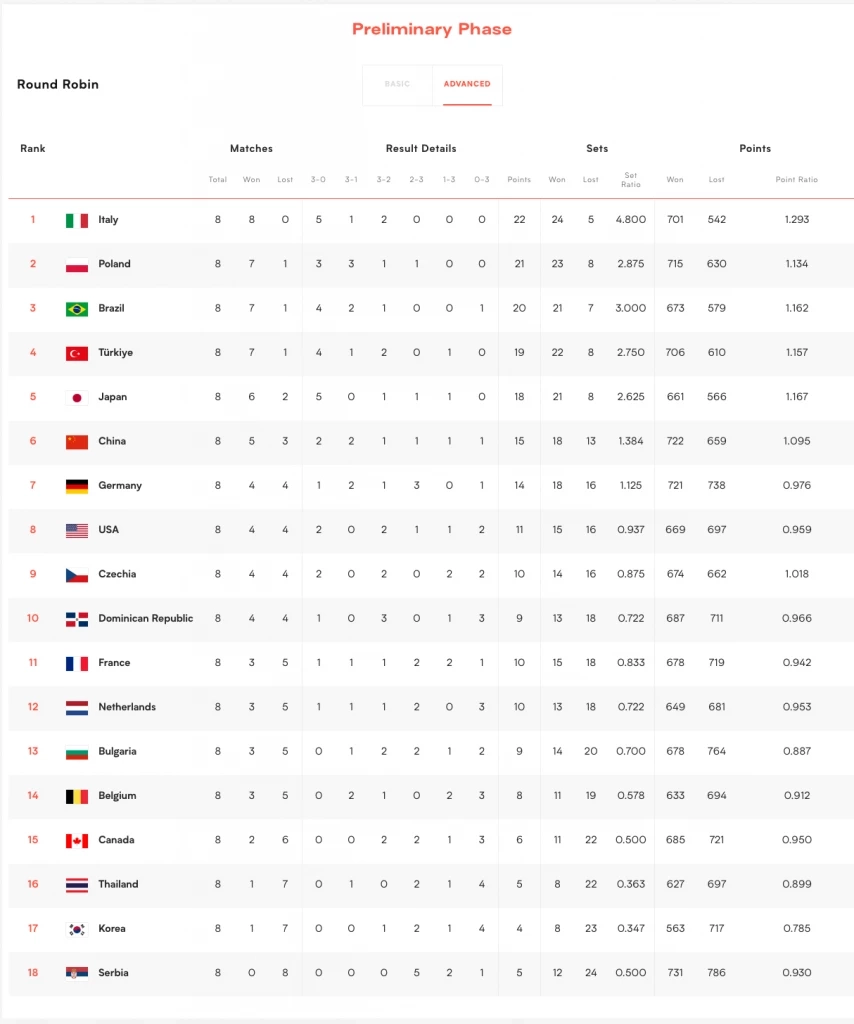Click the Türkiye flag icon
The width and height of the screenshot is (854, 1024).
(x=77, y=353)
